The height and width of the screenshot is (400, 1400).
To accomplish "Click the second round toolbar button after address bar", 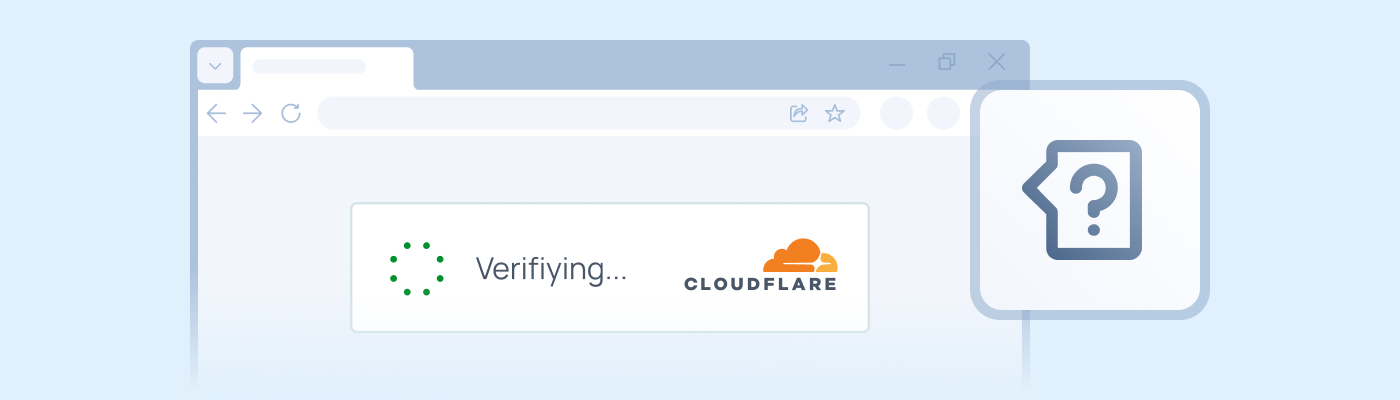I will pyautogui.click(x=943, y=114).
